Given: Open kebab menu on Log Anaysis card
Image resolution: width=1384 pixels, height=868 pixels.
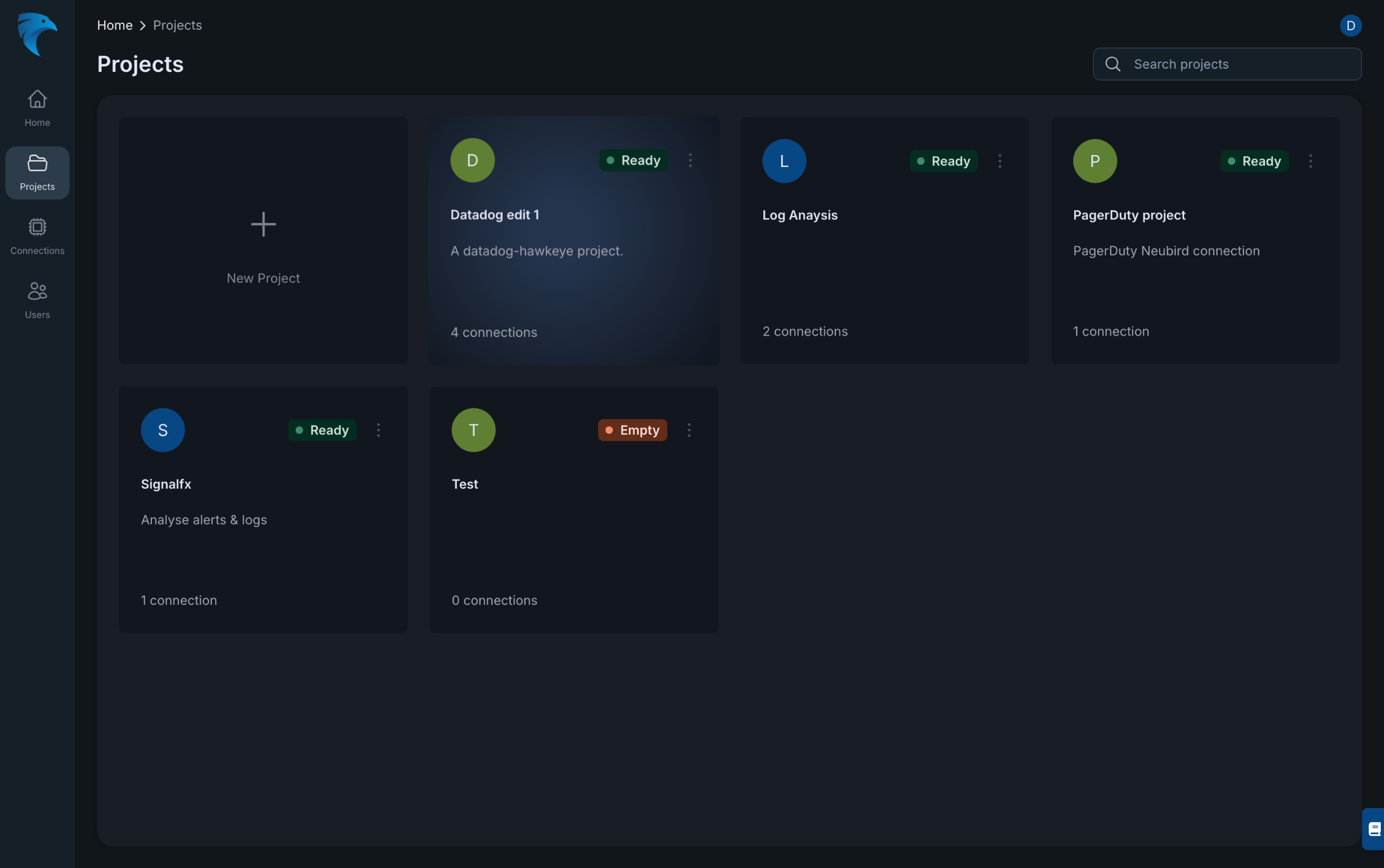Looking at the screenshot, I should point(999,161).
